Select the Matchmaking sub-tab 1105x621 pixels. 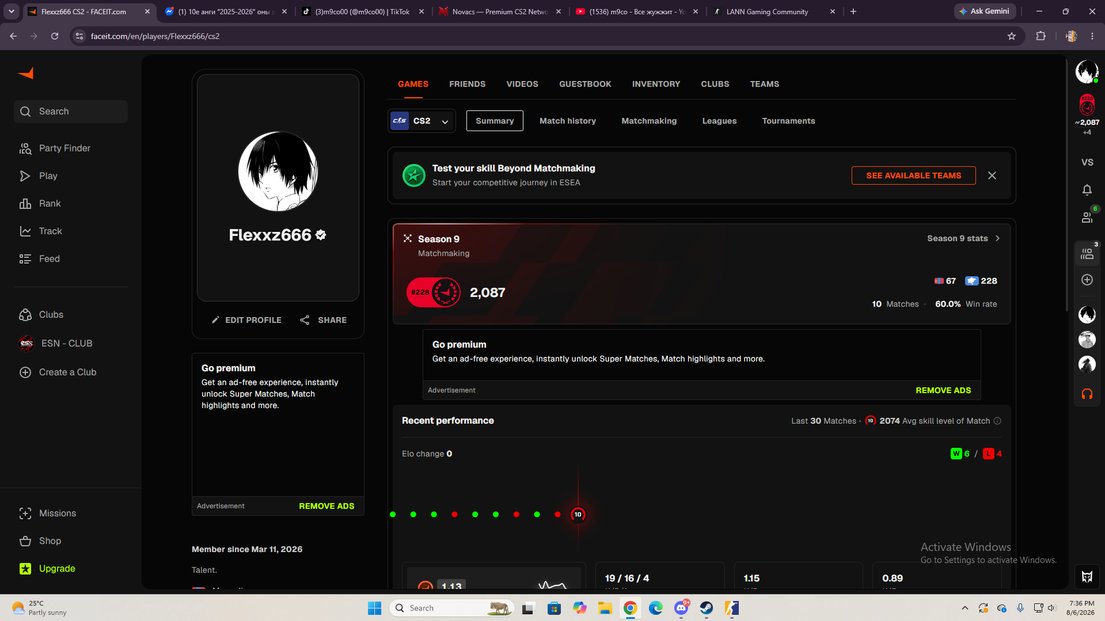649,121
